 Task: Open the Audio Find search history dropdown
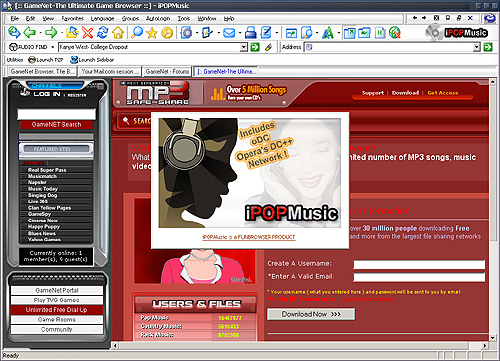tap(244, 47)
